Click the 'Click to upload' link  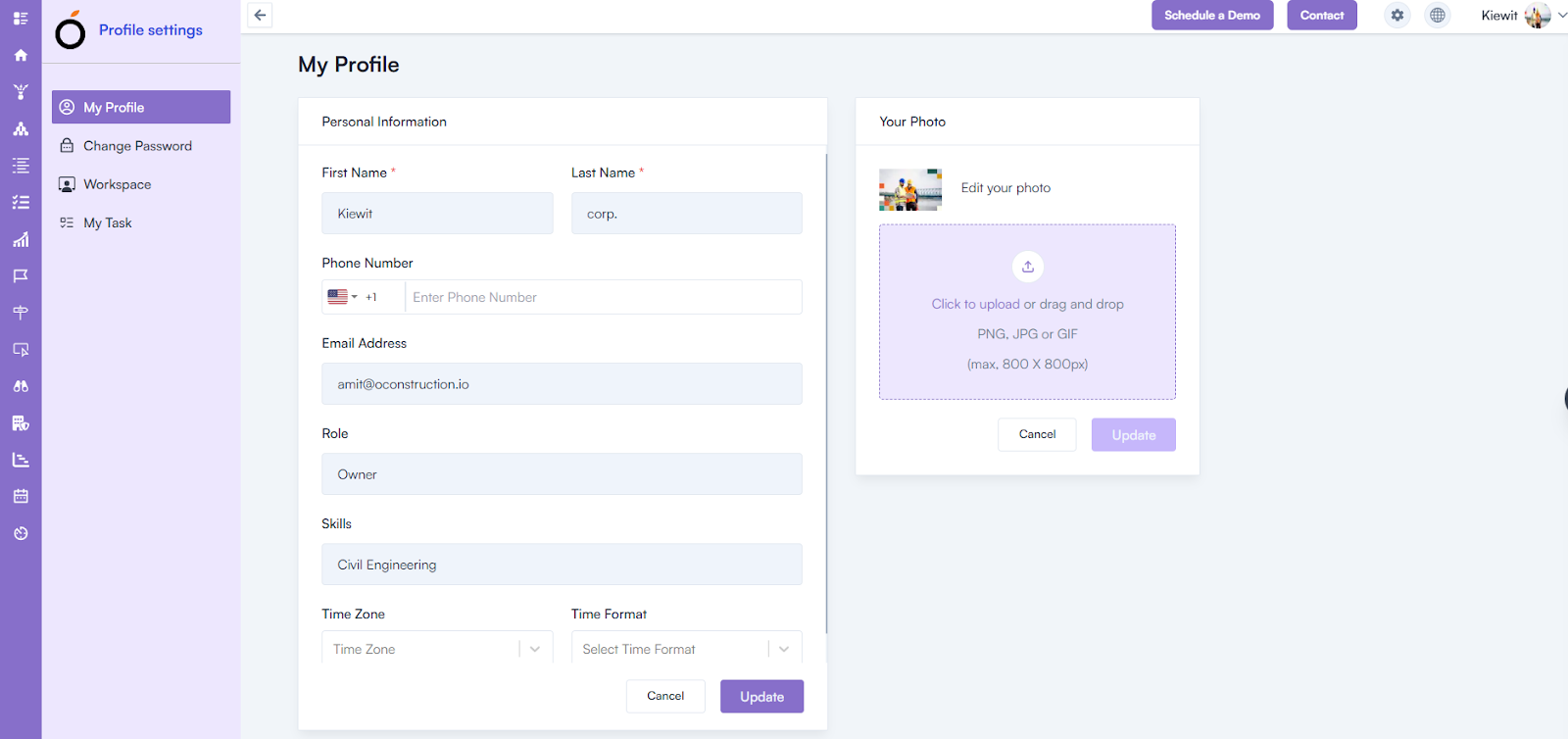click(976, 304)
